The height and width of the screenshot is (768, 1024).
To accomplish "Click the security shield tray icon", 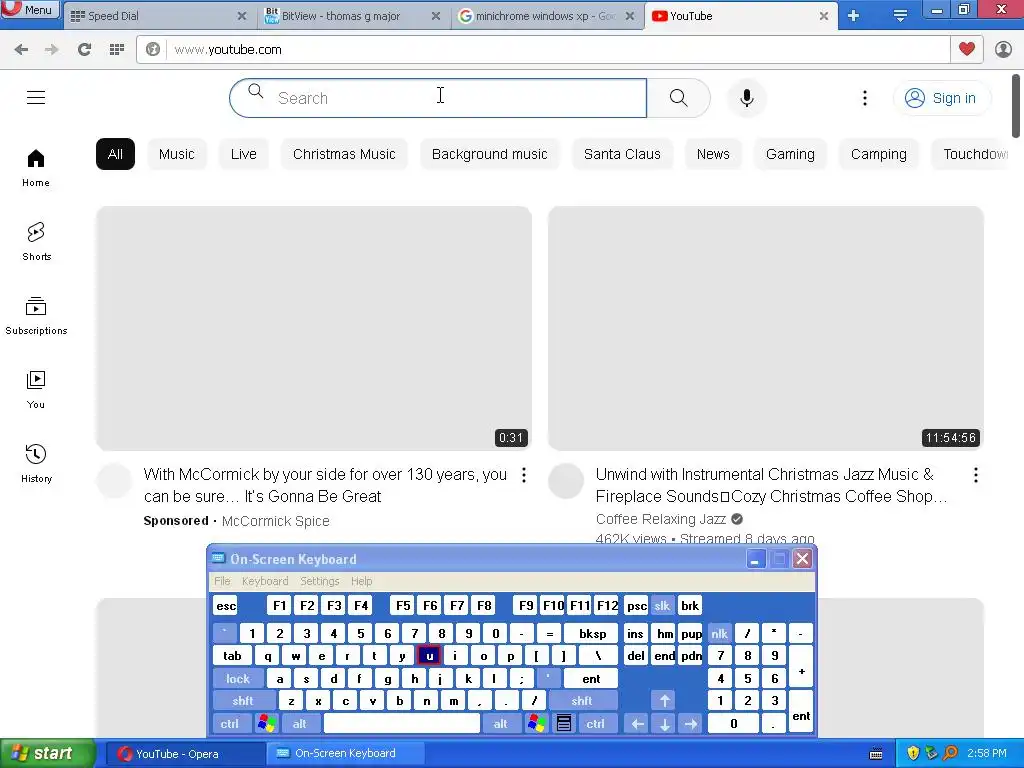I will coord(913,753).
